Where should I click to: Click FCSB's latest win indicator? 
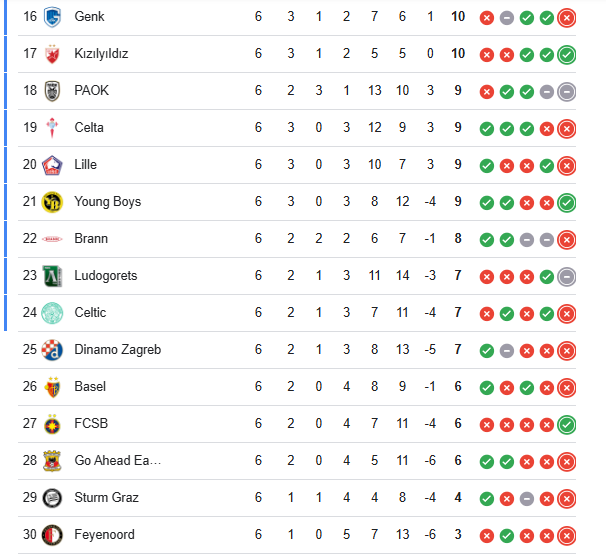[x=567, y=424]
